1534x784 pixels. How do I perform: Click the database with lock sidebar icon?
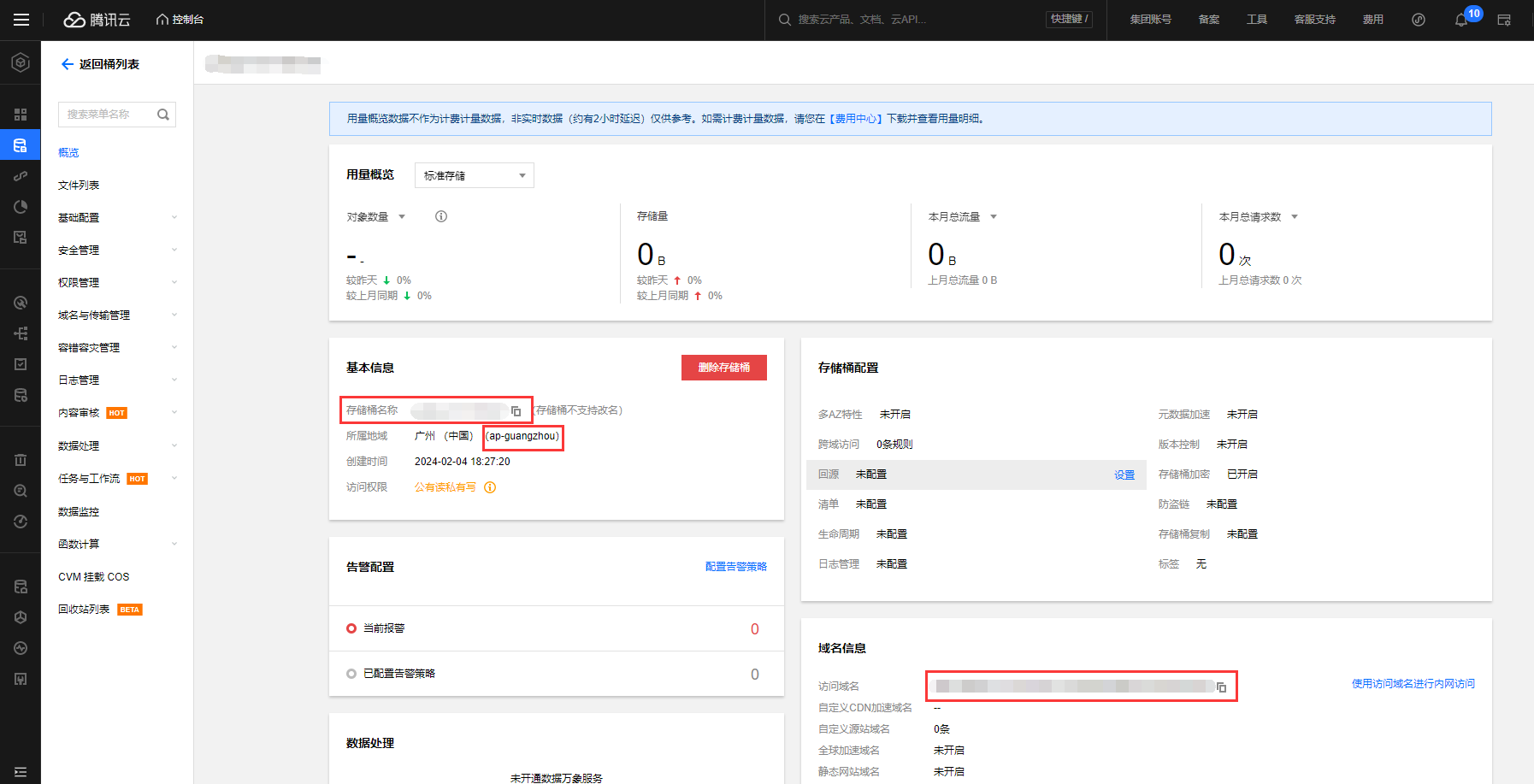click(21, 587)
